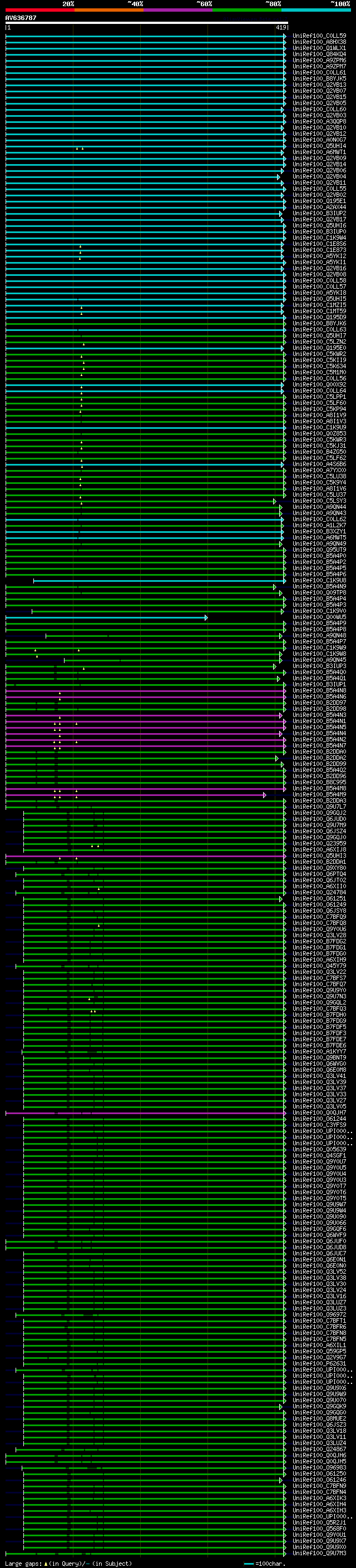
Task: Click hit label UniRef100_O96972
Action: [x=319, y=1314]
